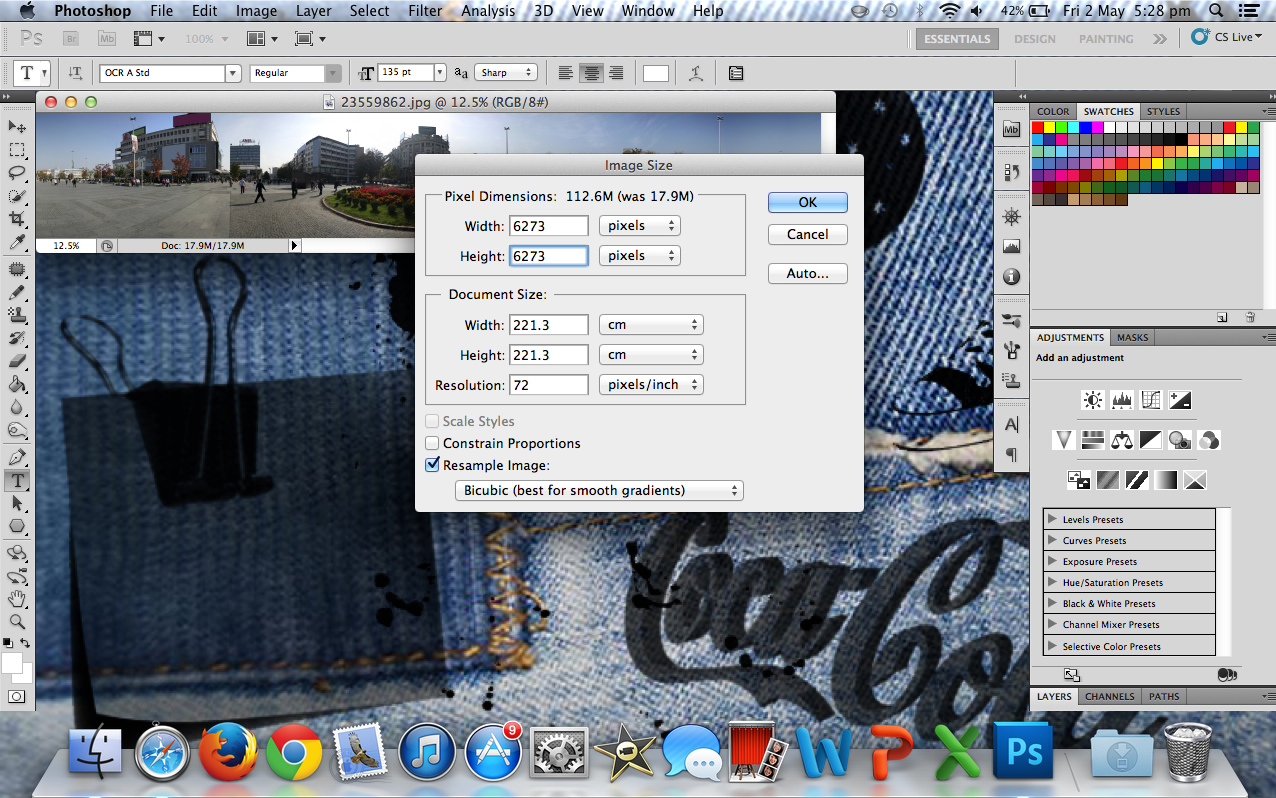Open the Width units dropdown showing pixels

(x=639, y=225)
